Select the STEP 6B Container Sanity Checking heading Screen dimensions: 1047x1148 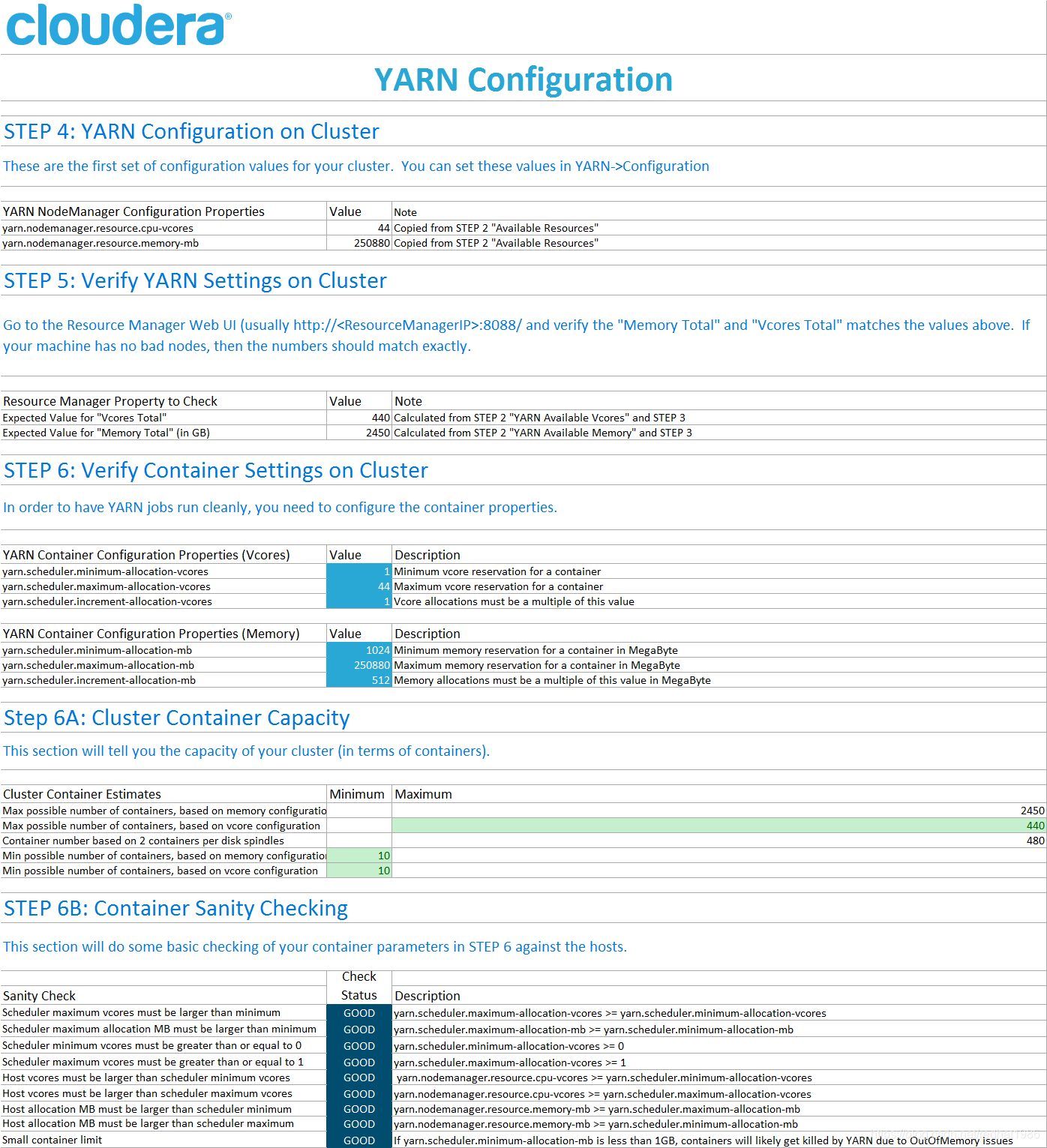(x=176, y=908)
